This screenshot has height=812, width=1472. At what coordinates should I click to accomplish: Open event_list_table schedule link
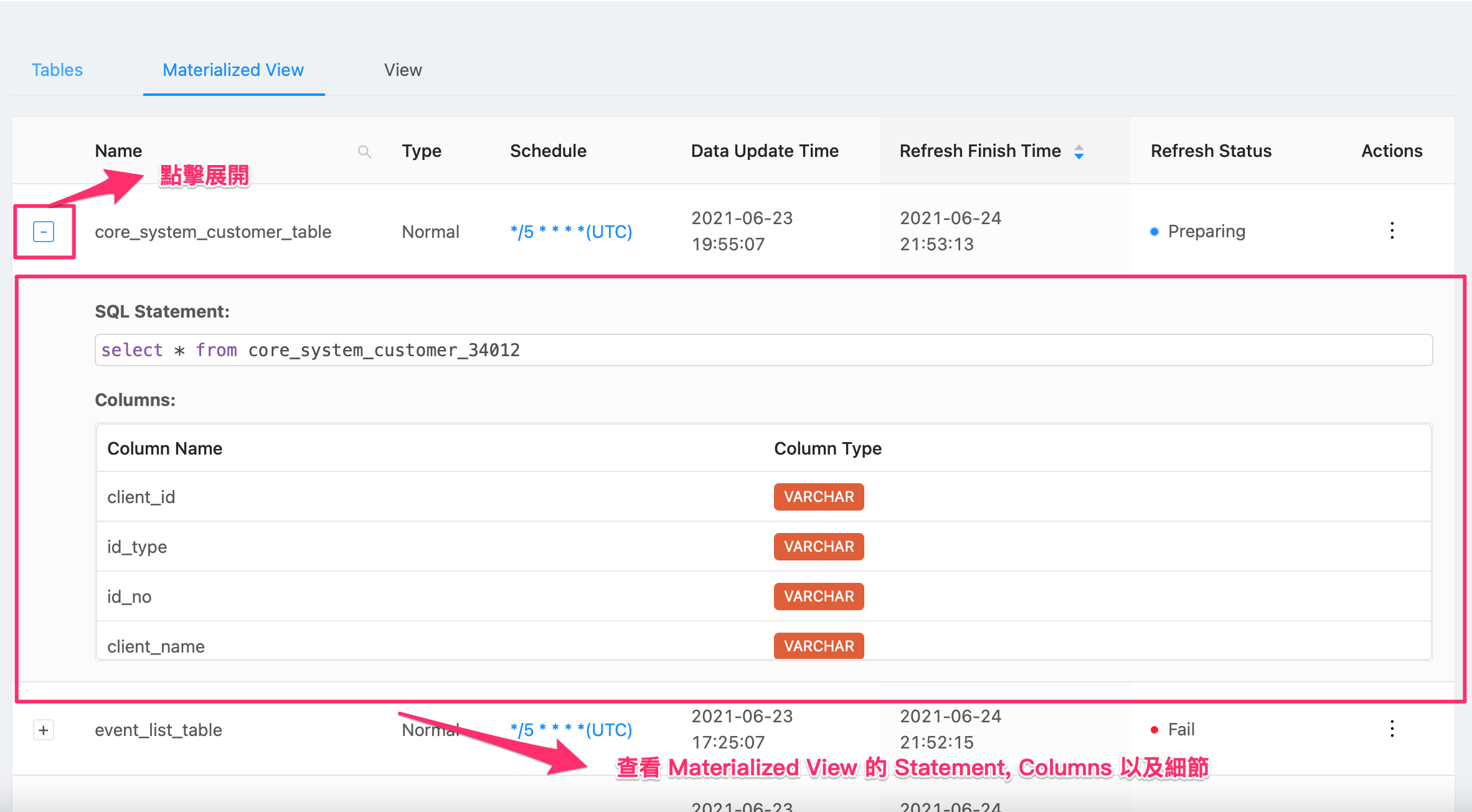pyautogui.click(x=571, y=730)
